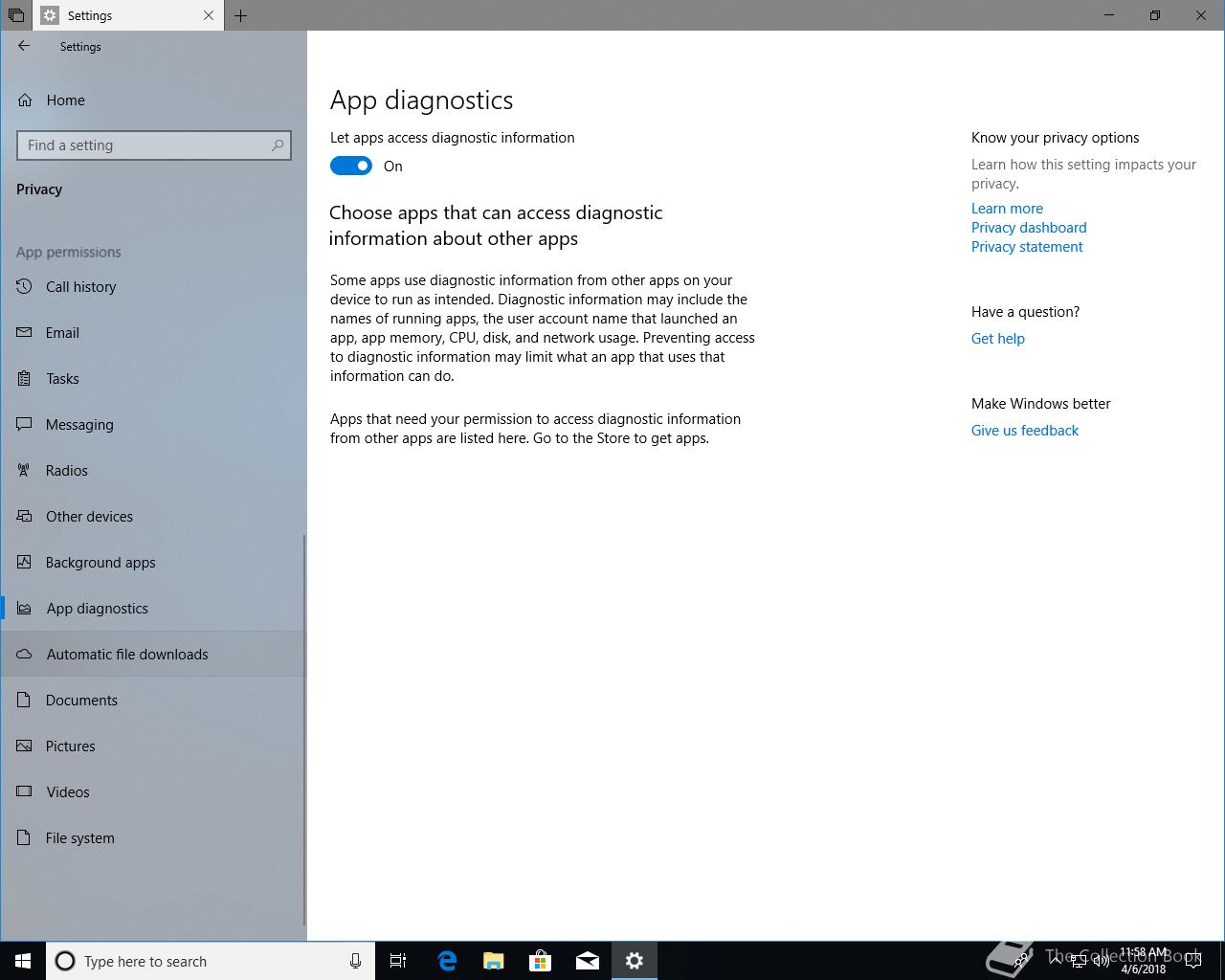Open Documents privacy settings
The width and height of the screenshot is (1225, 980).
[153, 700]
